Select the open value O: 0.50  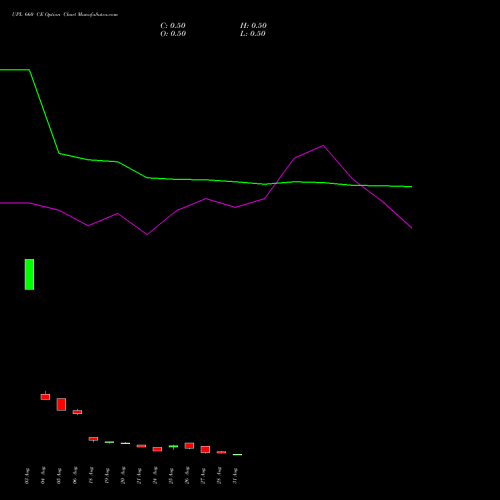[173, 34]
